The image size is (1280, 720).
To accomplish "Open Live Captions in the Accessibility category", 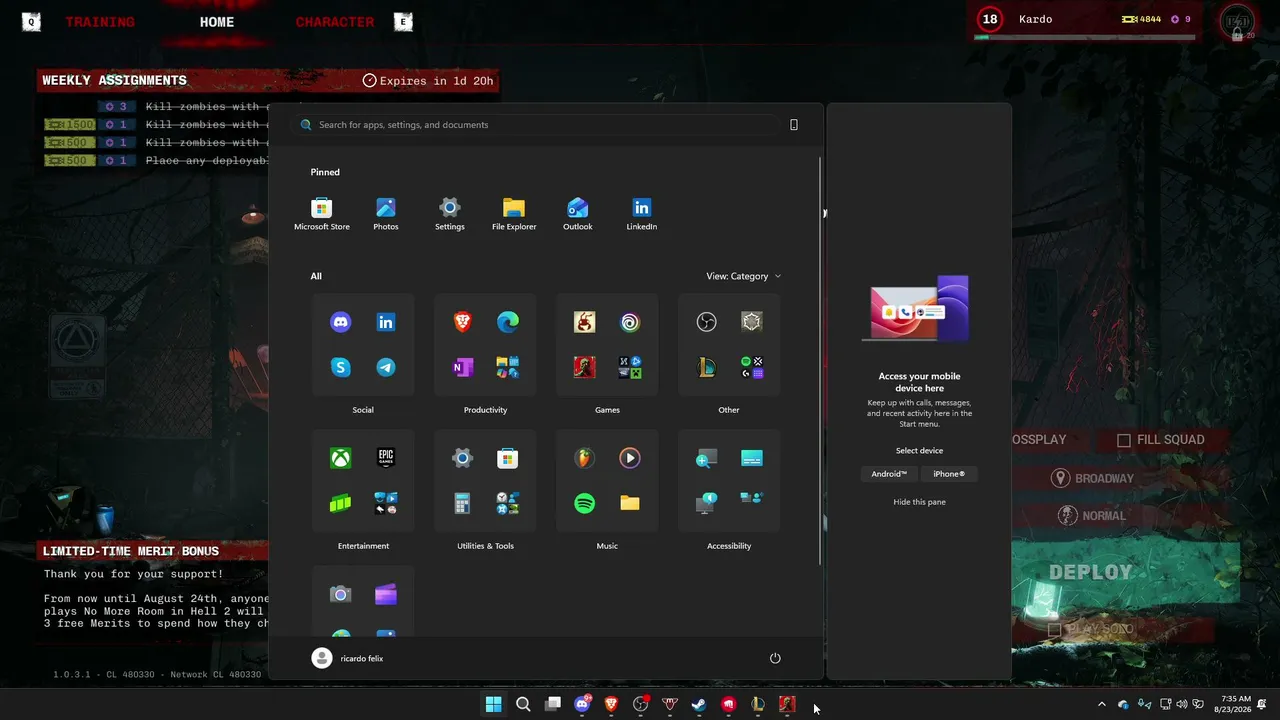I will coord(752,458).
